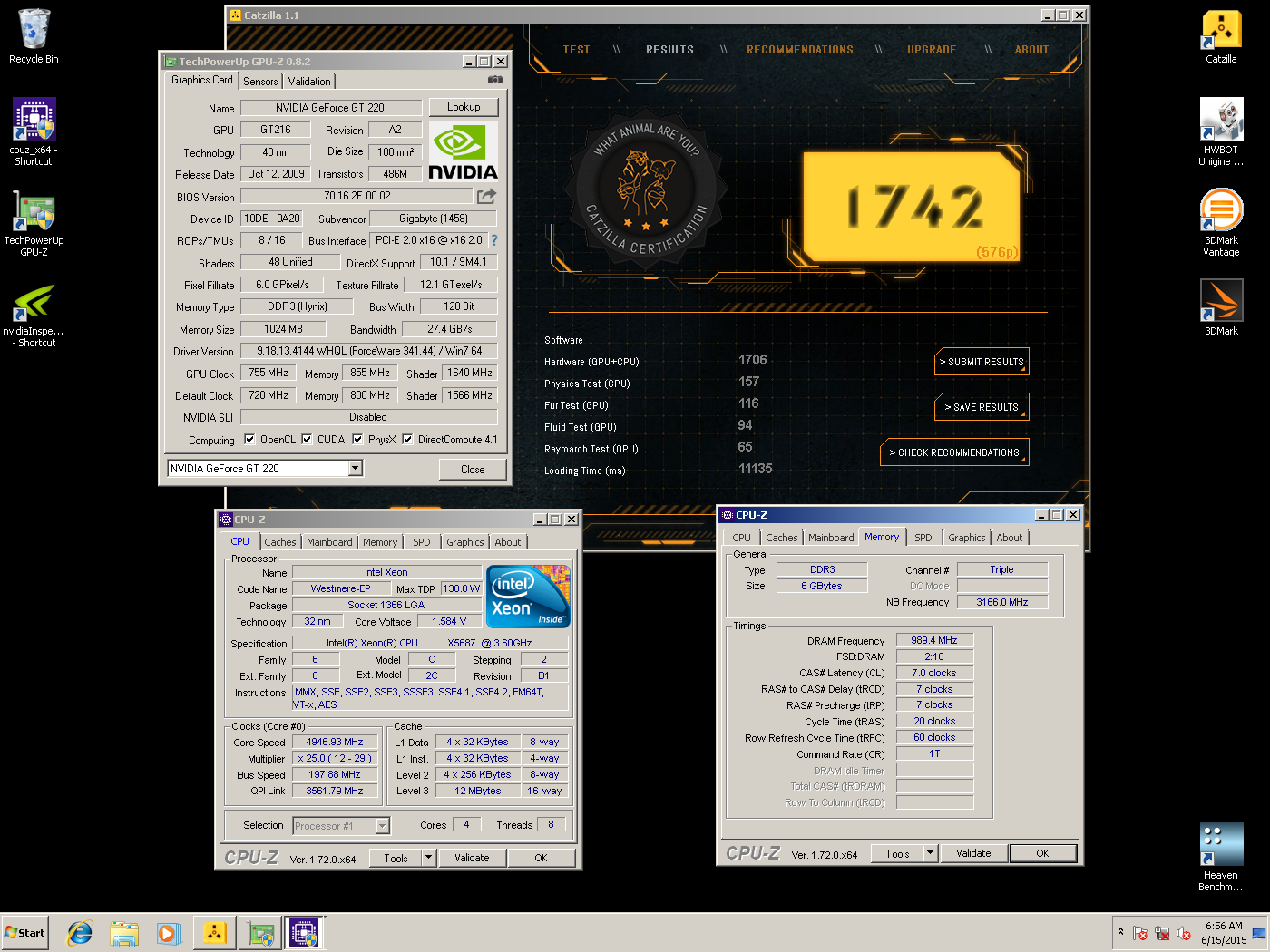Click the Intel Xeon inside logo in CPU-Z
The width and height of the screenshot is (1270, 952).
(x=528, y=596)
